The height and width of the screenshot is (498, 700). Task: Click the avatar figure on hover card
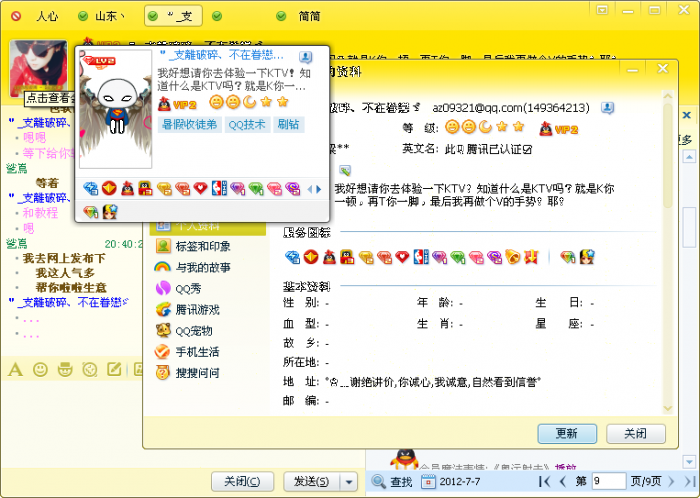(116, 109)
